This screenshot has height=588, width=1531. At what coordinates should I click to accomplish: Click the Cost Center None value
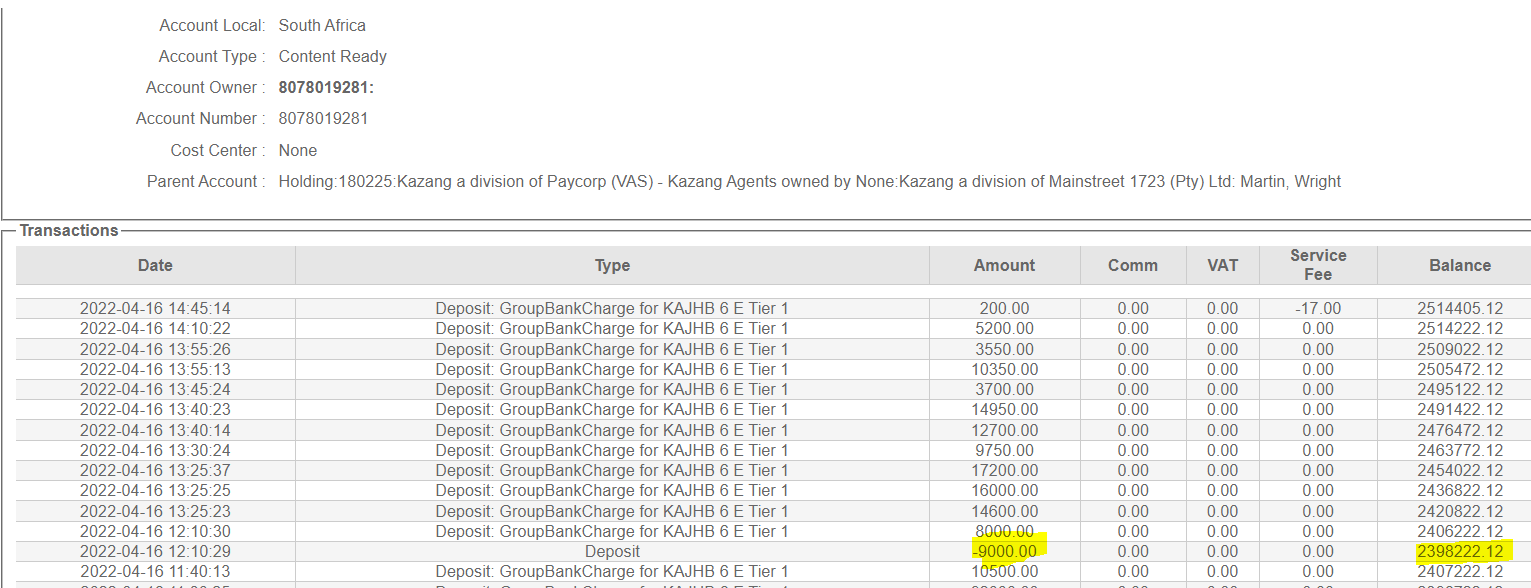coord(298,151)
